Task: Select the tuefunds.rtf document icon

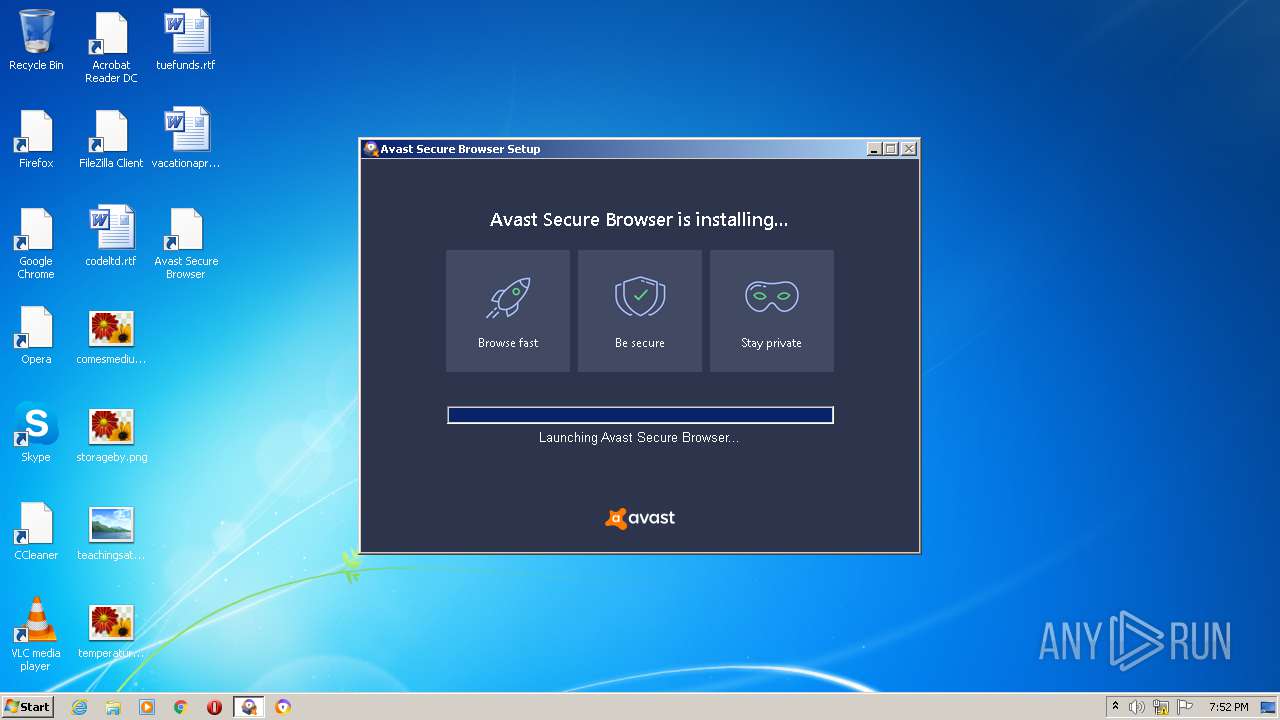Action: (x=186, y=40)
